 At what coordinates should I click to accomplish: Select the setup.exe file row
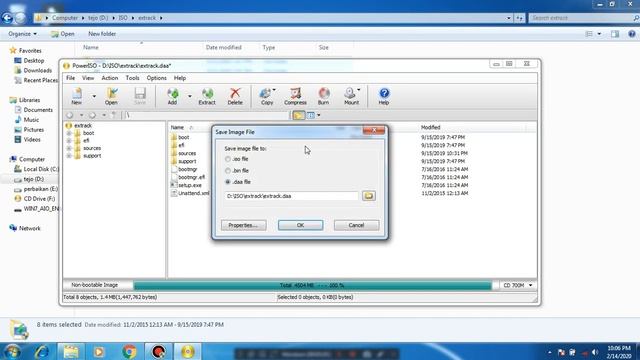coord(189,185)
